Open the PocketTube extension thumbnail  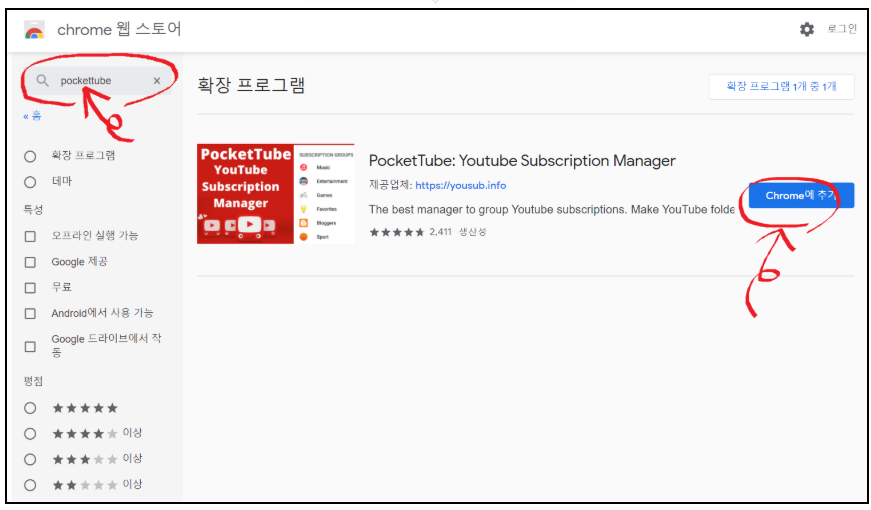(276, 193)
